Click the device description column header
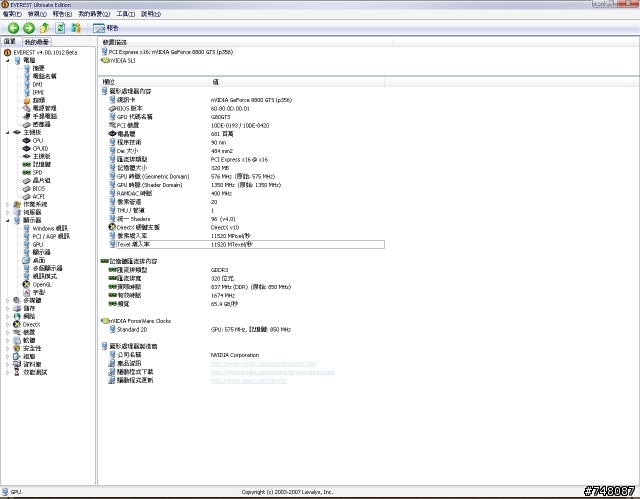The height and width of the screenshot is (499, 640). click(x=246, y=42)
